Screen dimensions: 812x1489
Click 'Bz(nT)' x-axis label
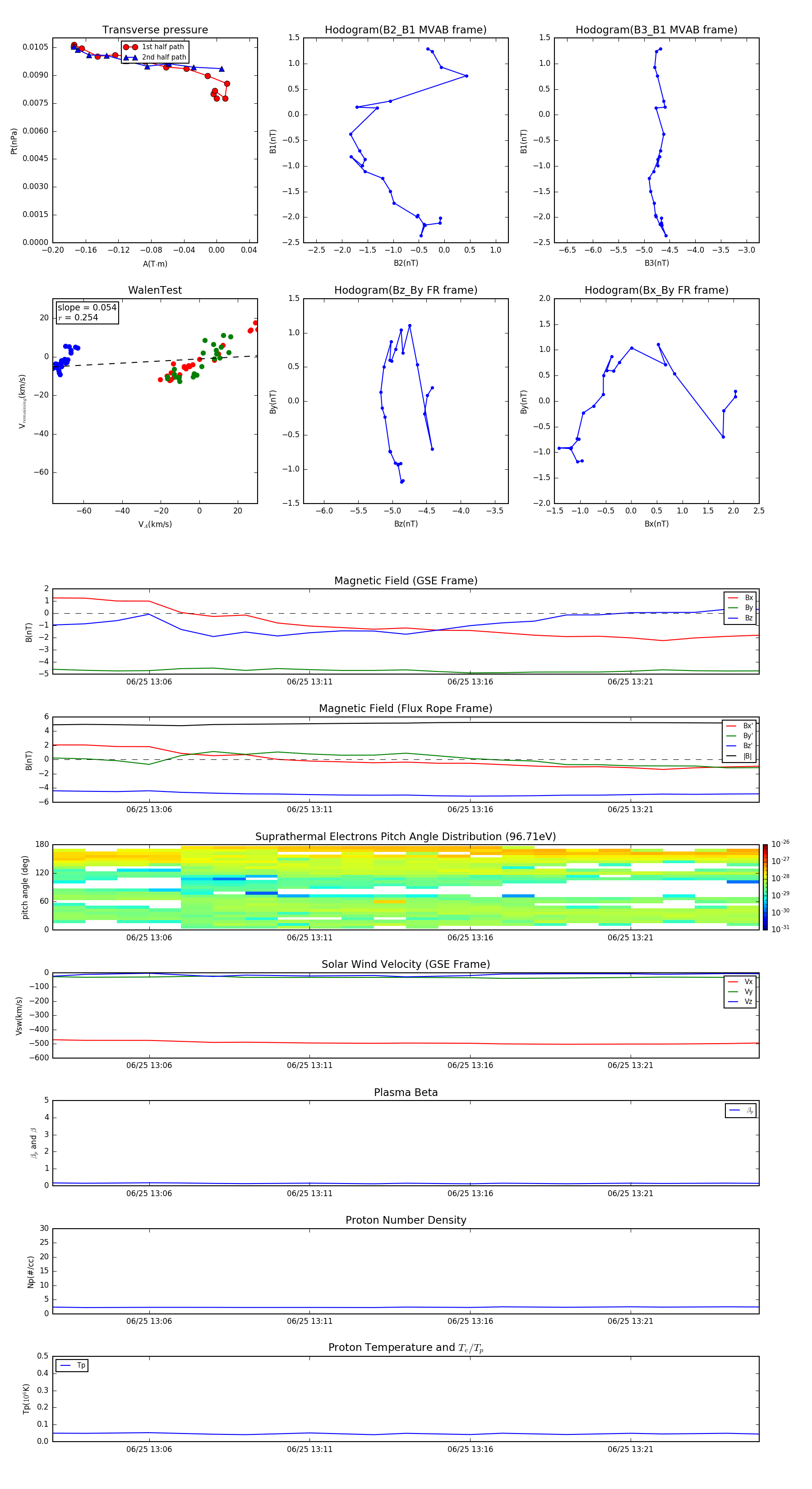[406, 524]
